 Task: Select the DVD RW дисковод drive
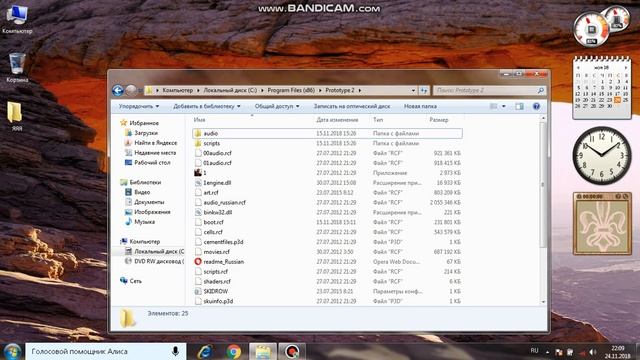click(155, 261)
